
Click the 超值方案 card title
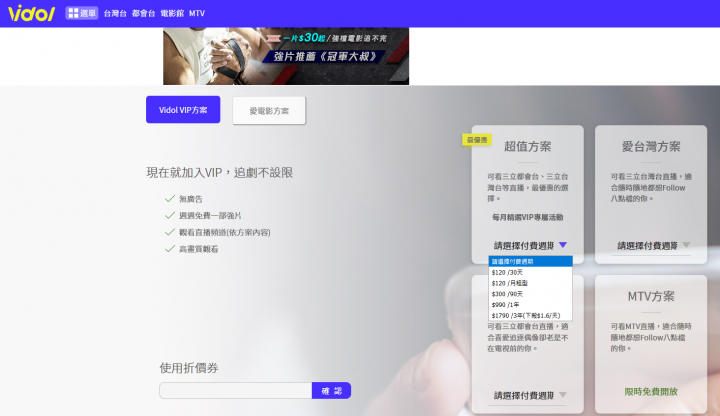tap(528, 146)
